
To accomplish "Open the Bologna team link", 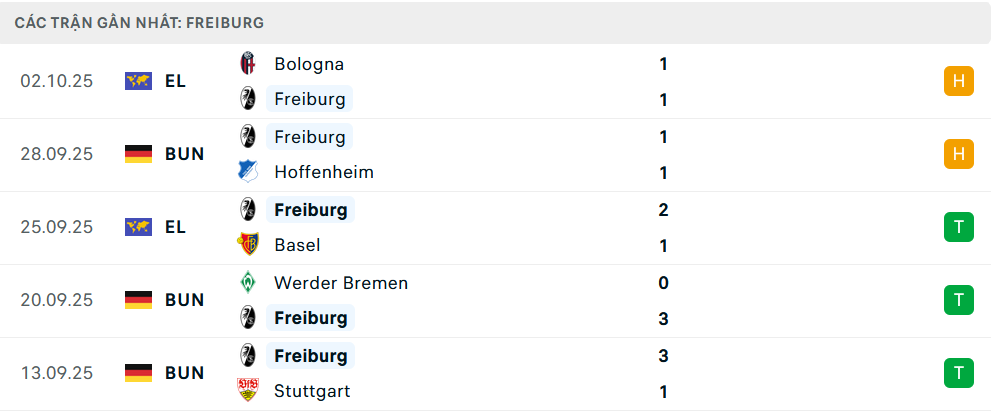I will (309, 64).
